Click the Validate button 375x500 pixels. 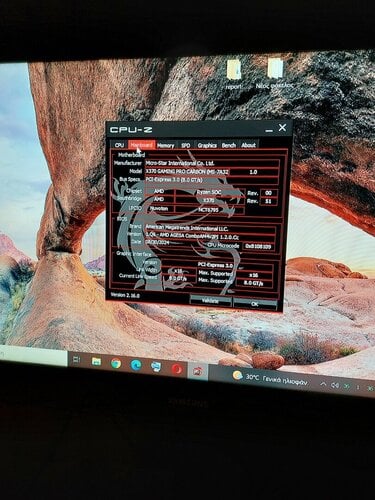(x=210, y=301)
